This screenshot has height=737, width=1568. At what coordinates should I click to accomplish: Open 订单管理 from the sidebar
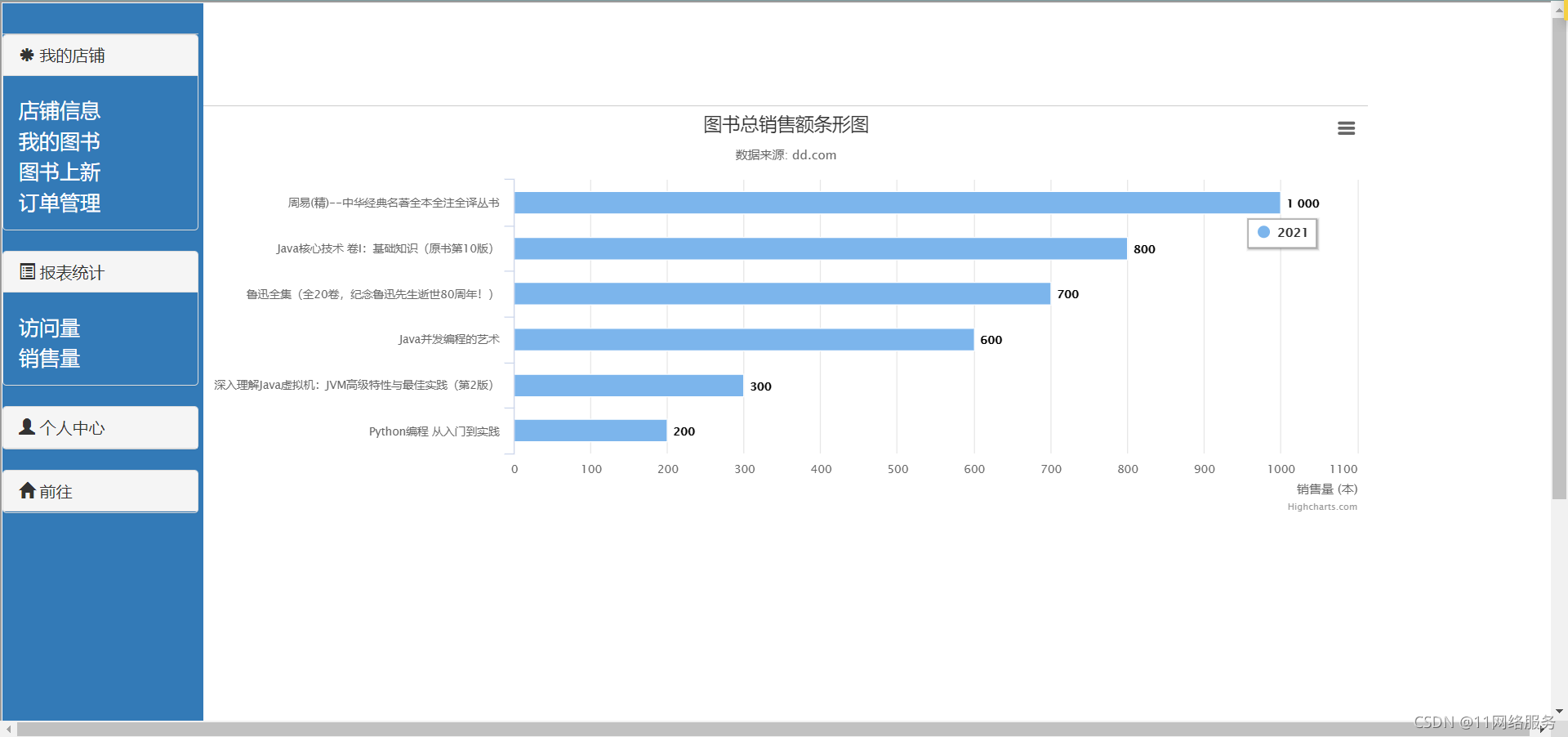point(60,203)
